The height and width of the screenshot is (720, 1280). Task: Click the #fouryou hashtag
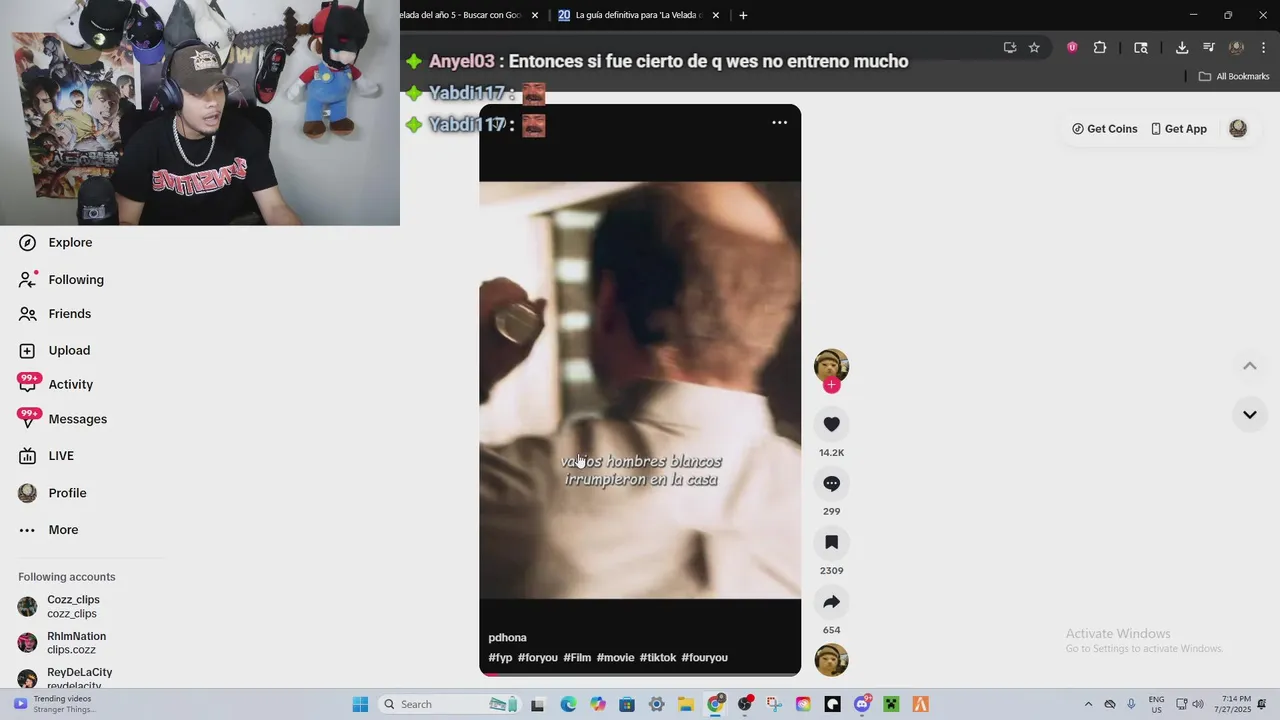[x=704, y=658]
